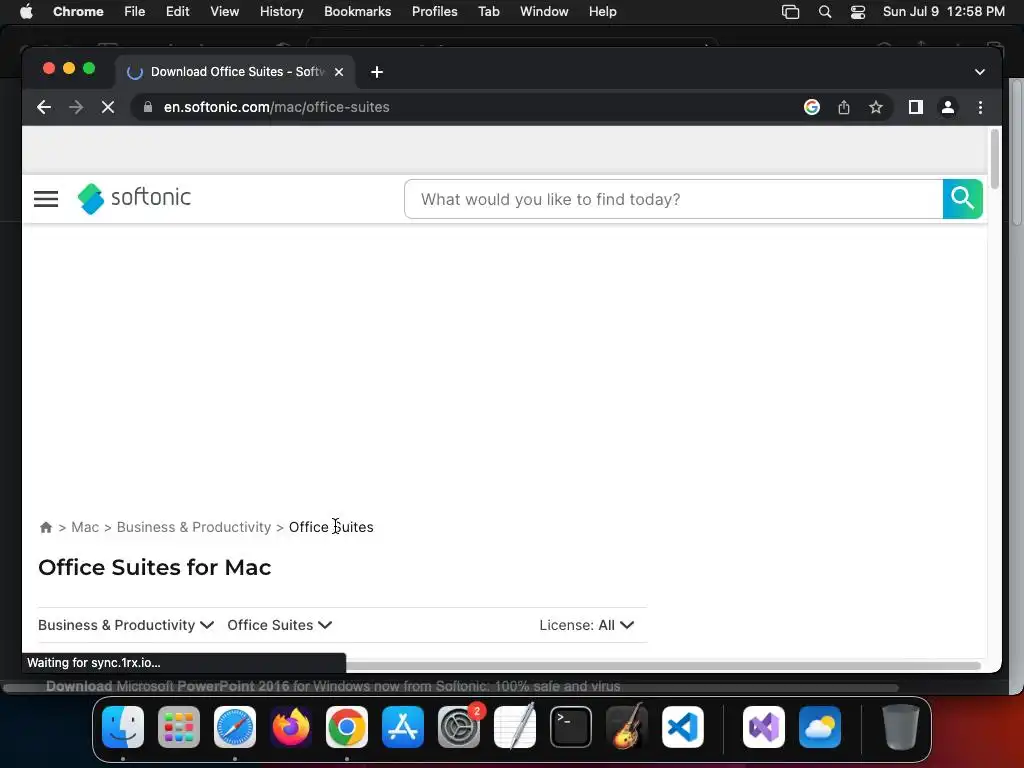The width and height of the screenshot is (1024, 768).
Task: Click the Softonic search input field
Action: click(x=673, y=199)
